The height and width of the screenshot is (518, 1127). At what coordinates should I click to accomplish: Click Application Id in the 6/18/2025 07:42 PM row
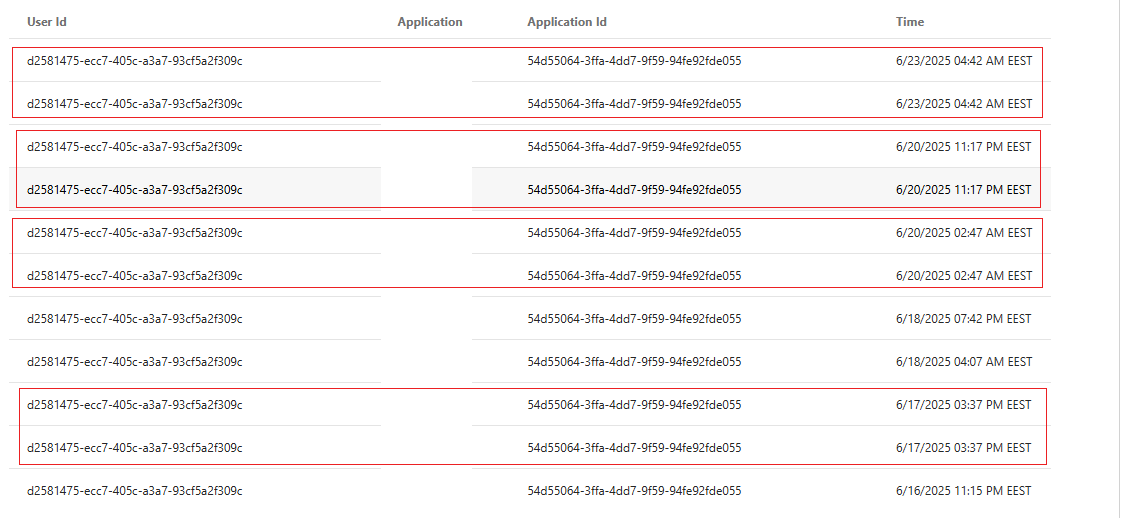[634, 319]
